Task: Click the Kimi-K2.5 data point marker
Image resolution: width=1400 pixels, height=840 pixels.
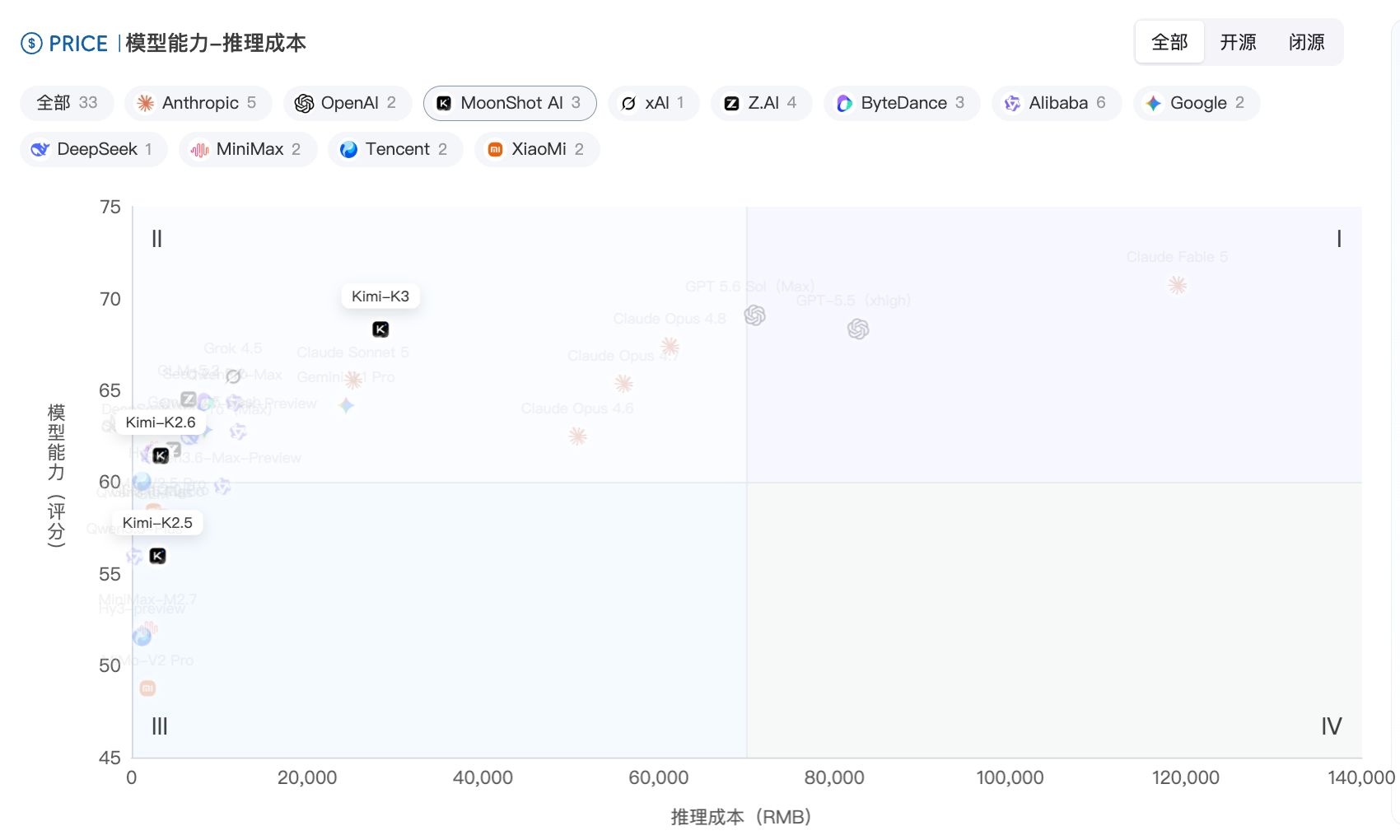Action: (x=157, y=556)
